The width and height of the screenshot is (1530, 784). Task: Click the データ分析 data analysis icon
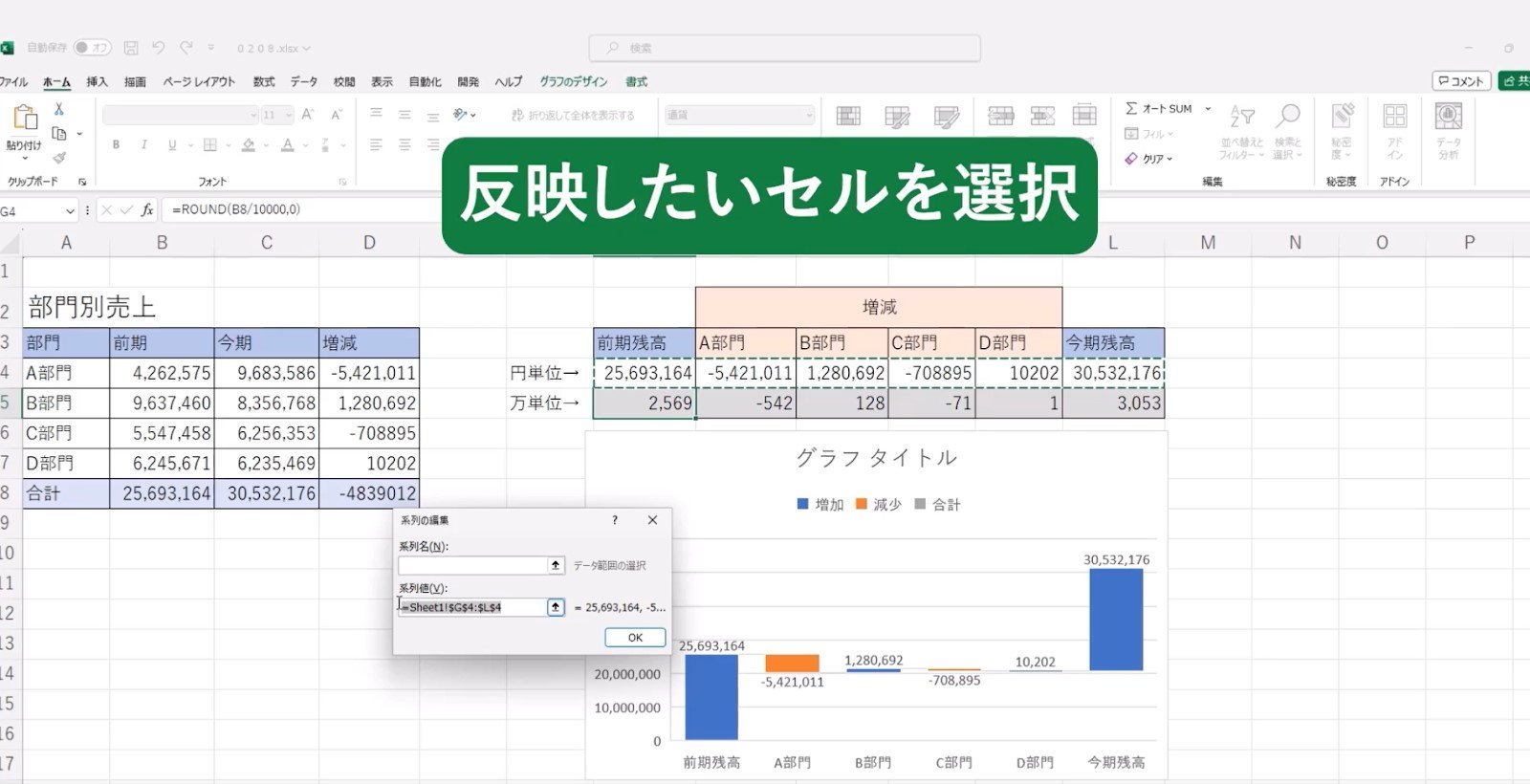(x=1449, y=117)
